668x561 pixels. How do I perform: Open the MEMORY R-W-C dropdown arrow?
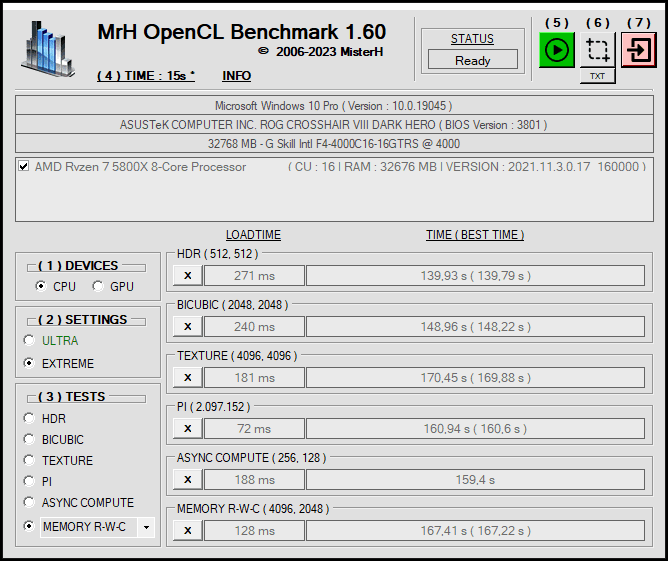(146, 527)
